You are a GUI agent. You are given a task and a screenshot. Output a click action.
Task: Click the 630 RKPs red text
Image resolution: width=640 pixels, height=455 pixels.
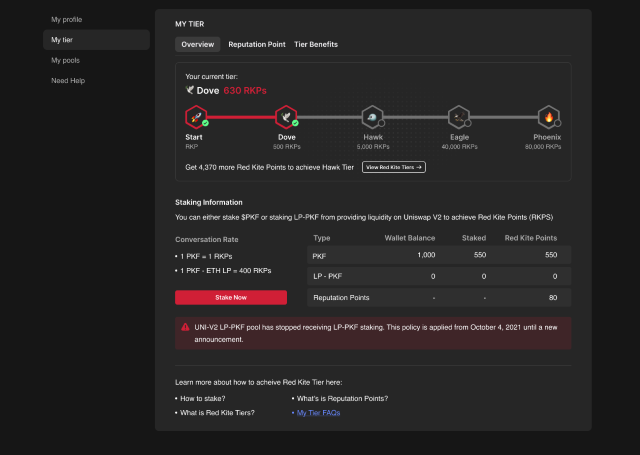[245, 91]
